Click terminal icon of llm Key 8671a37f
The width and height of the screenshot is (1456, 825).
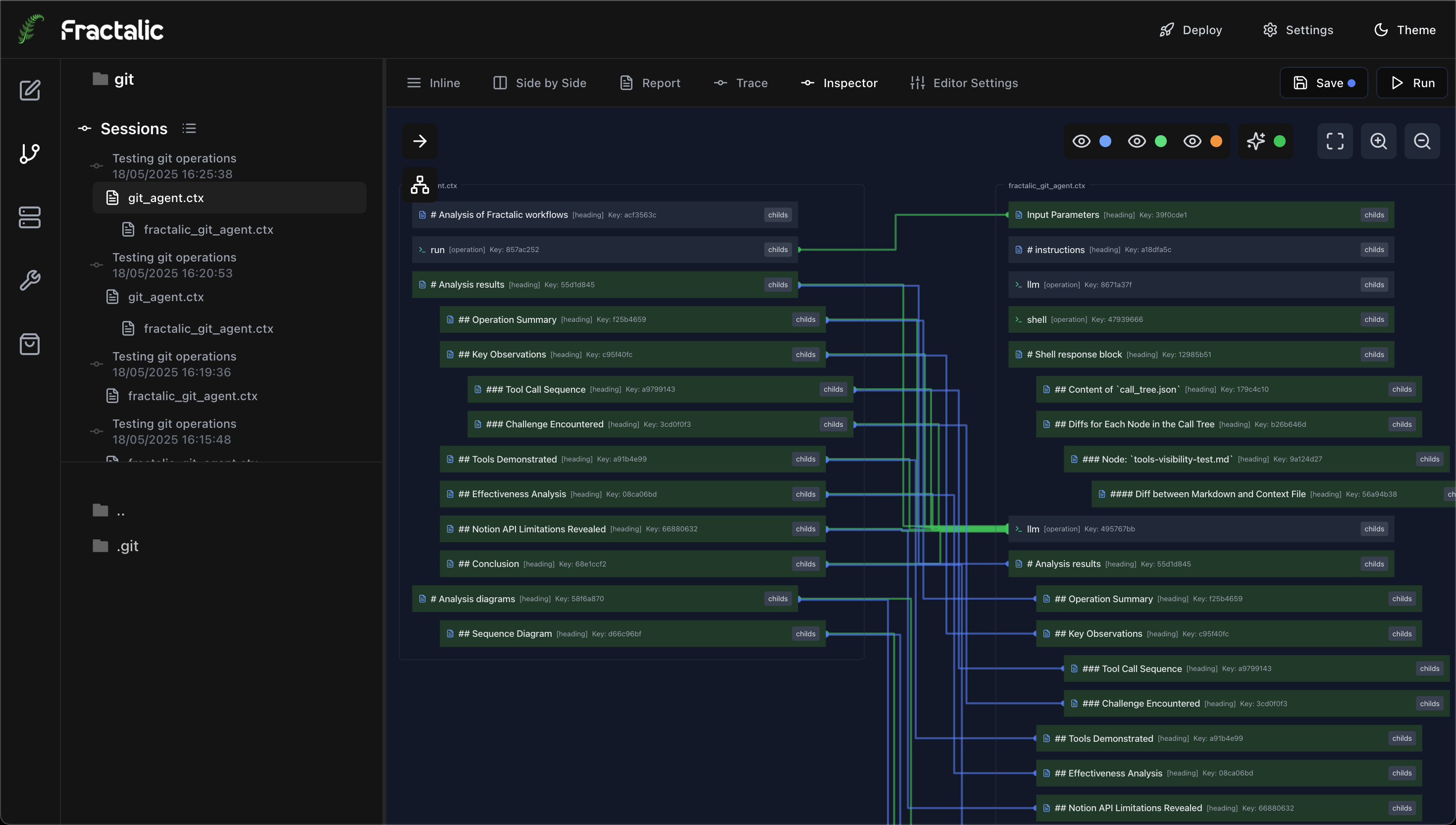pos(1019,285)
